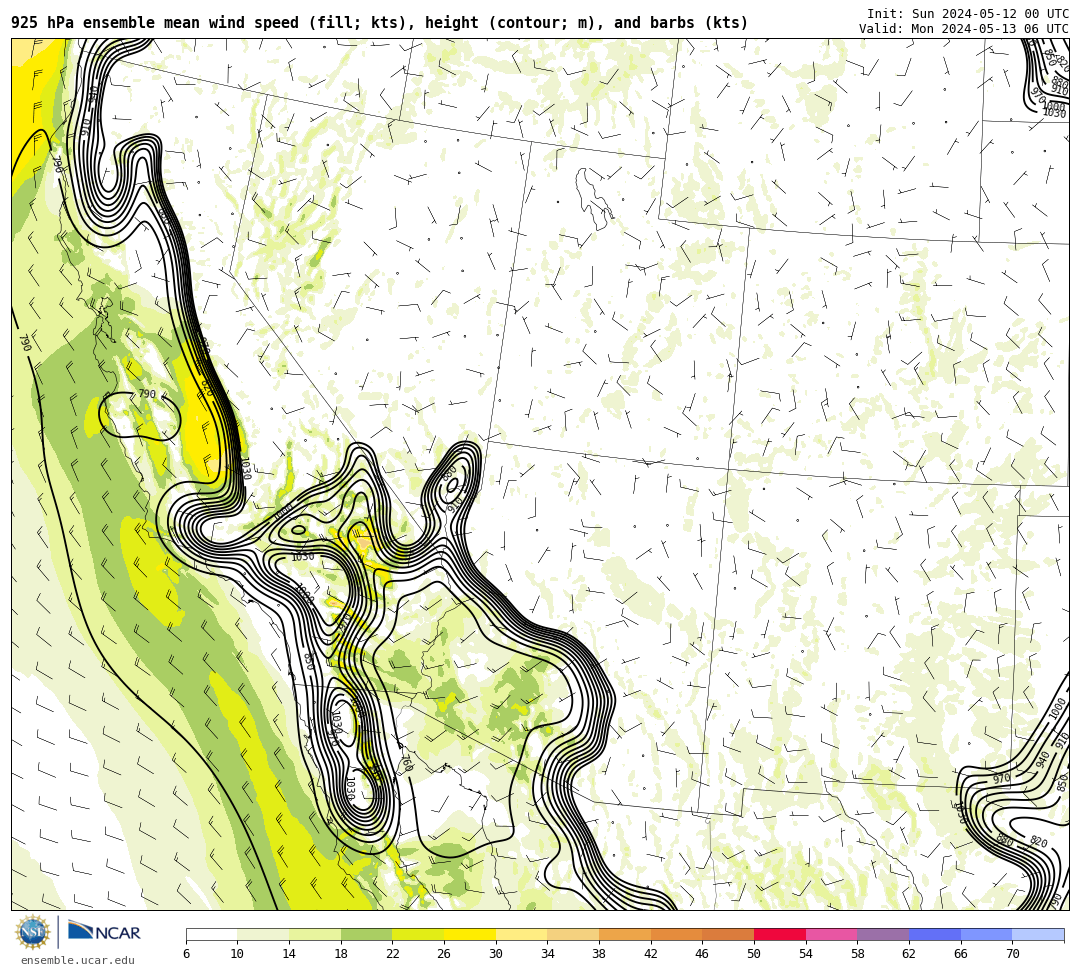1080x973 pixels.
Task: Click the colorbar label 22
Action: [x=392, y=954]
